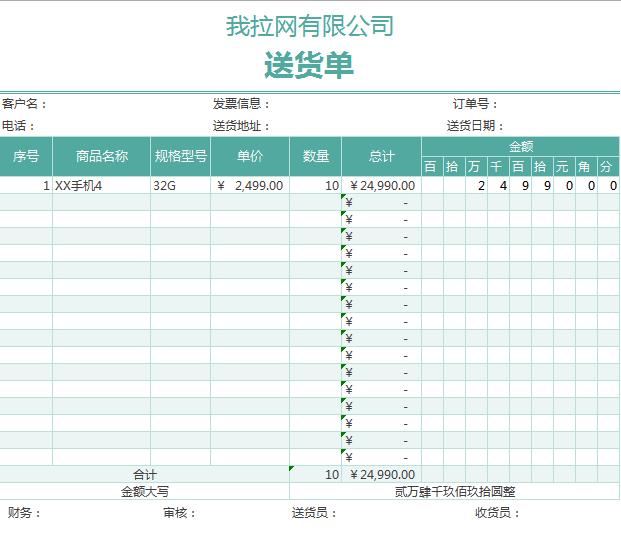Viewport: 621px width, 545px height.
Task: Select the 合计 label cell
Action: tap(145, 474)
